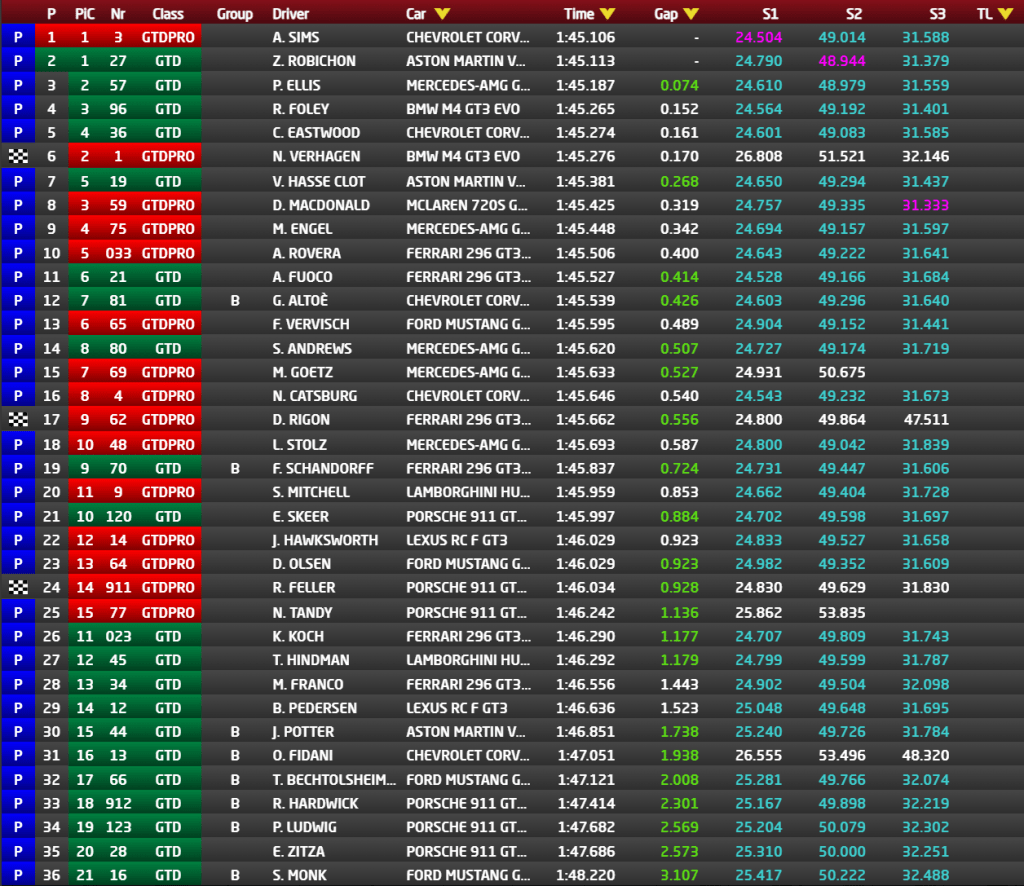Click the checkered flag icon for D. Rigon
The height and width of the screenshot is (886, 1024).
pos(18,420)
